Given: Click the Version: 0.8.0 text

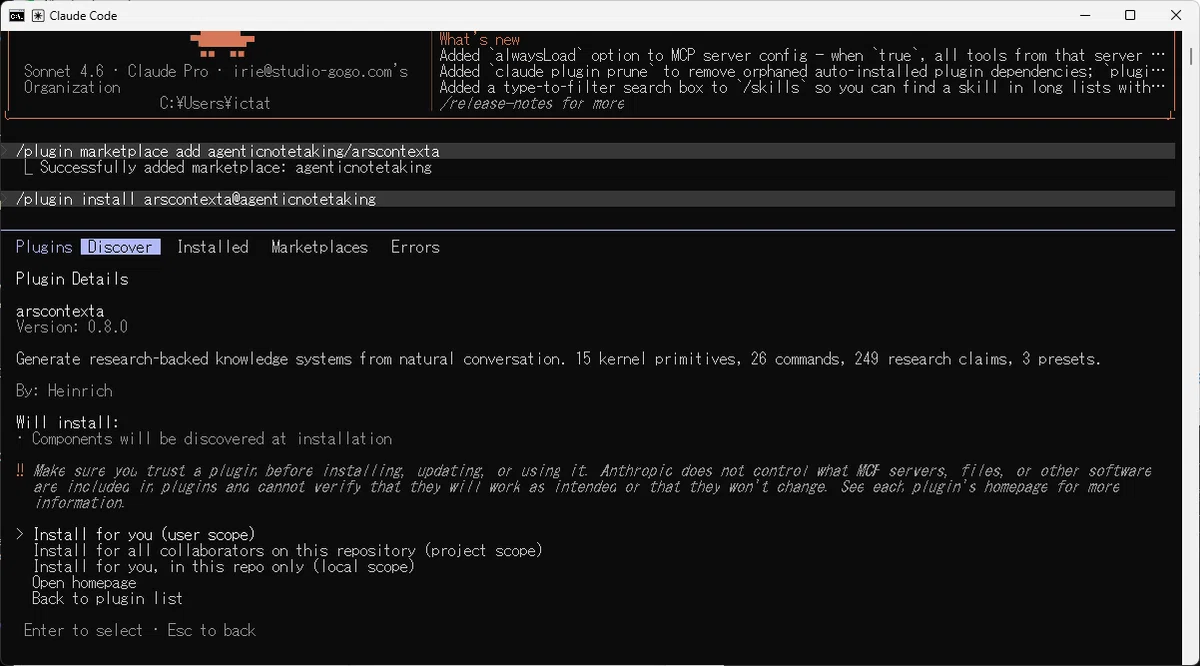Looking at the screenshot, I should [x=72, y=327].
